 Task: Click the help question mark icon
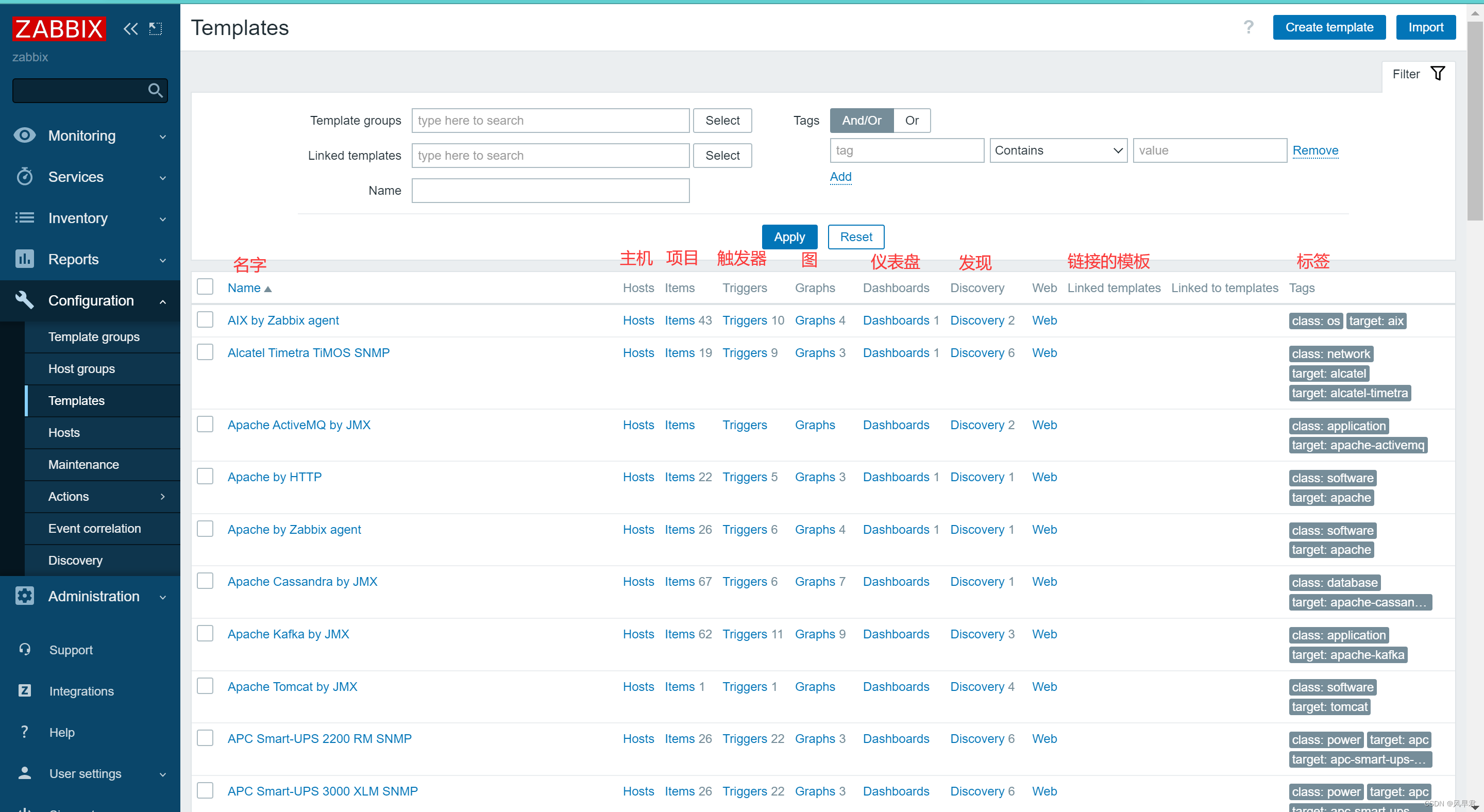click(1248, 26)
